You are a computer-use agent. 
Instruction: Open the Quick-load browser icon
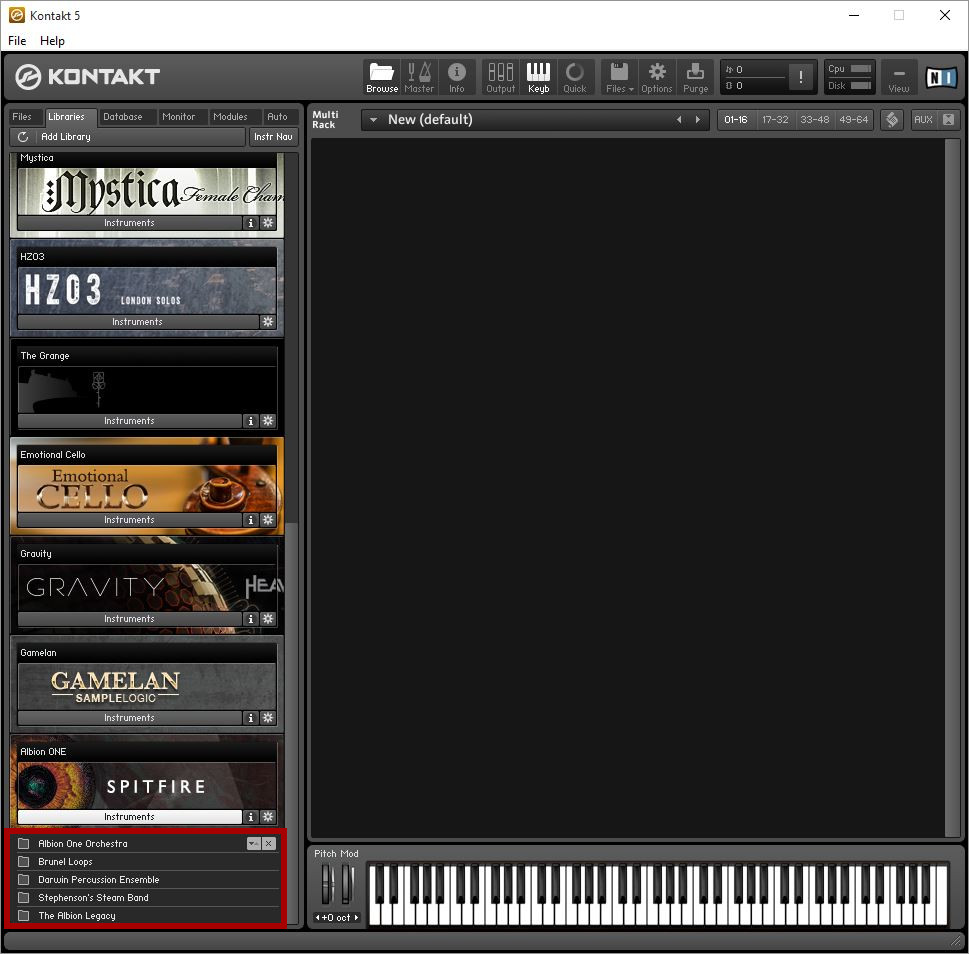click(x=575, y=77)
